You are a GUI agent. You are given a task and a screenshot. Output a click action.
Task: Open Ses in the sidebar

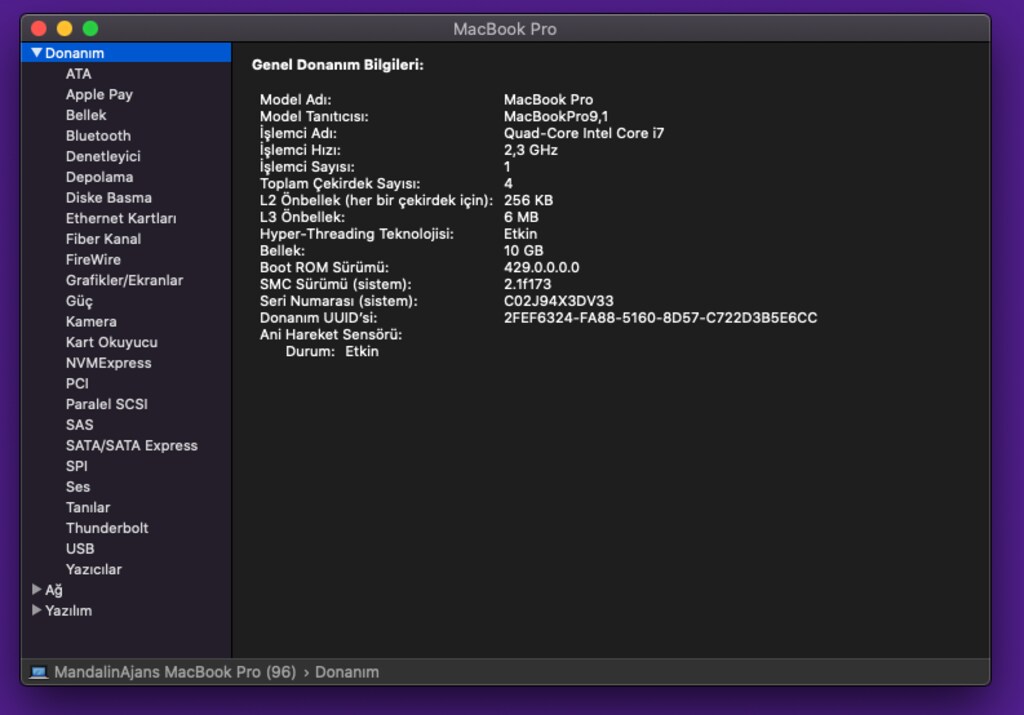tap(78, 487)
